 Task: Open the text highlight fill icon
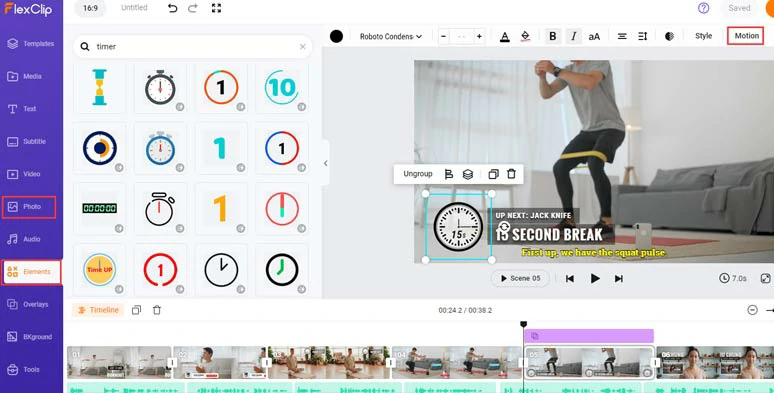click(525, 36)
